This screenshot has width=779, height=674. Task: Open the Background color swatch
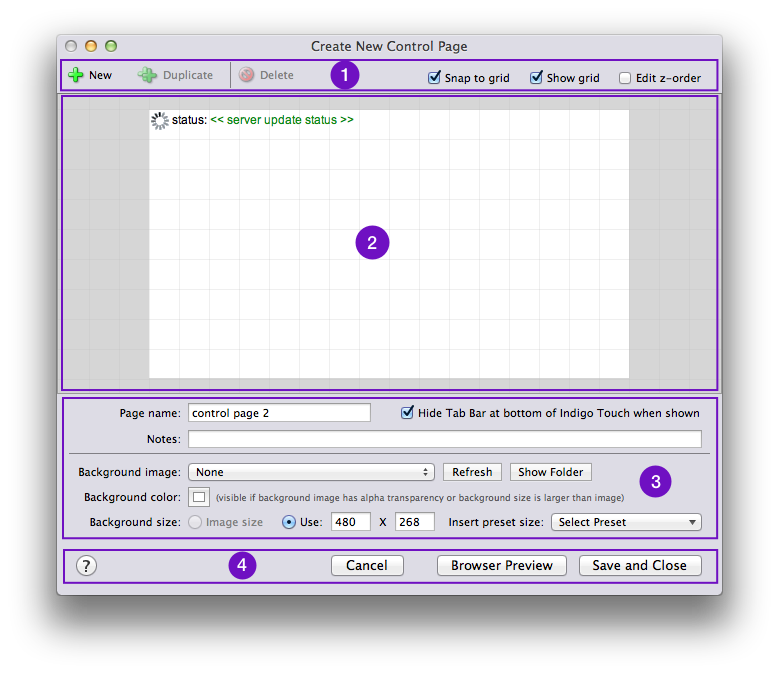199,497
